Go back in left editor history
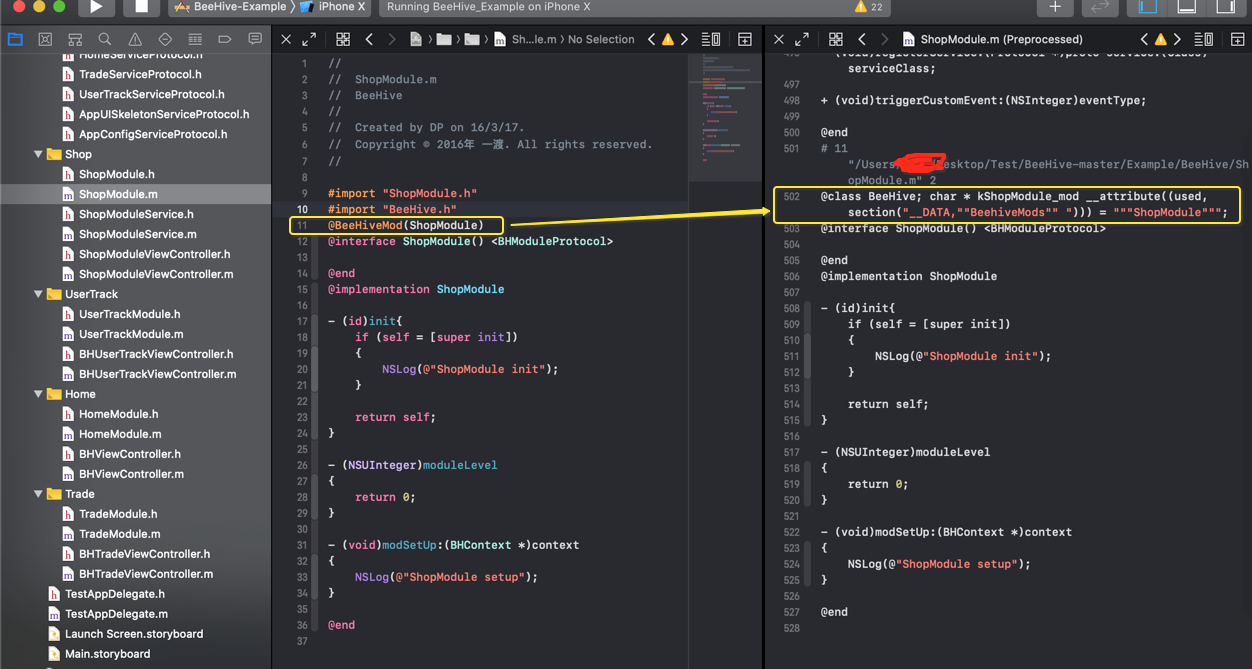The image size is (1252, 669). (369, 40)
